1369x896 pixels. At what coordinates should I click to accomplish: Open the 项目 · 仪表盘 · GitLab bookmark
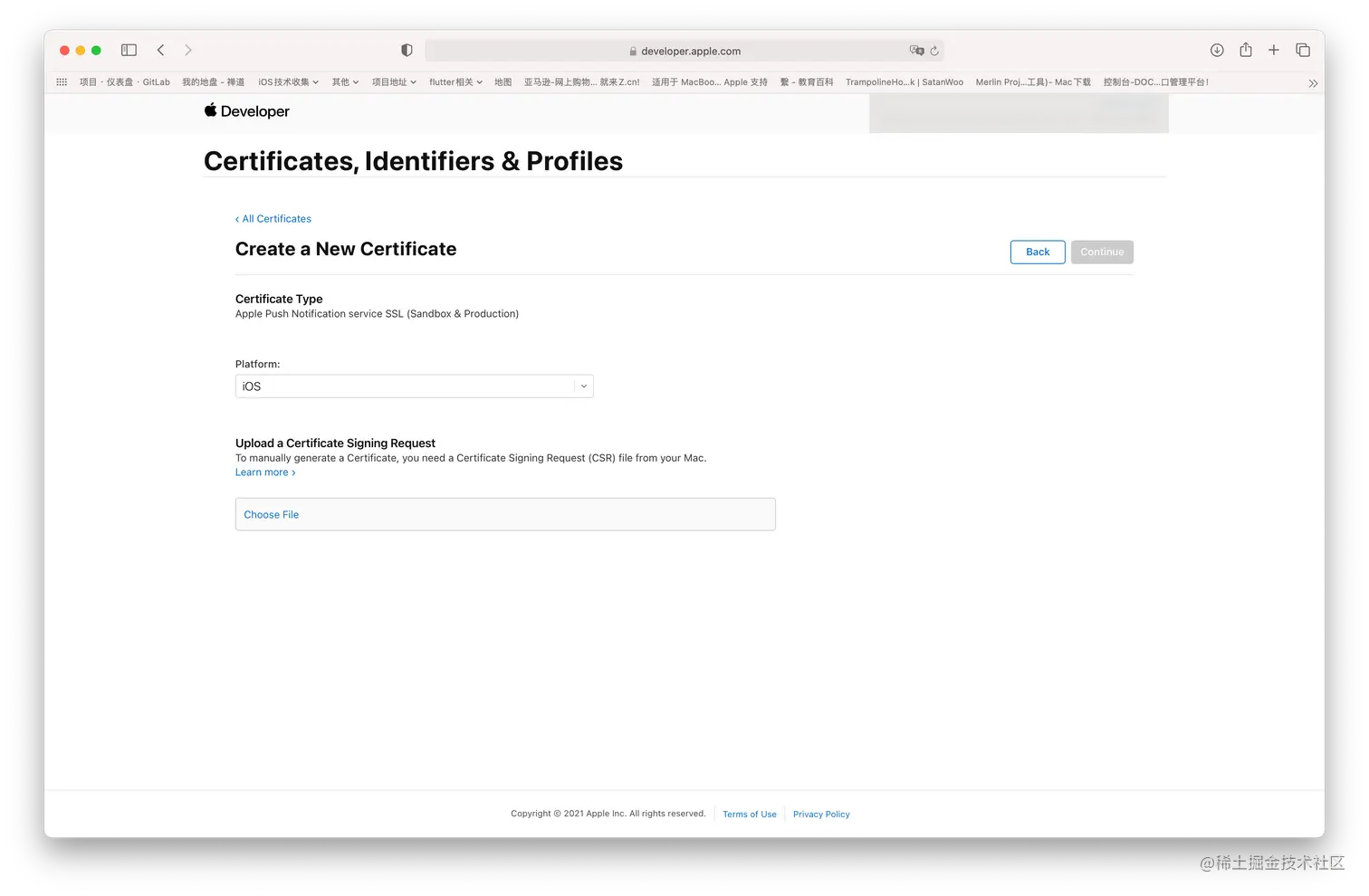pyautogui.click(x=125, y=82)
